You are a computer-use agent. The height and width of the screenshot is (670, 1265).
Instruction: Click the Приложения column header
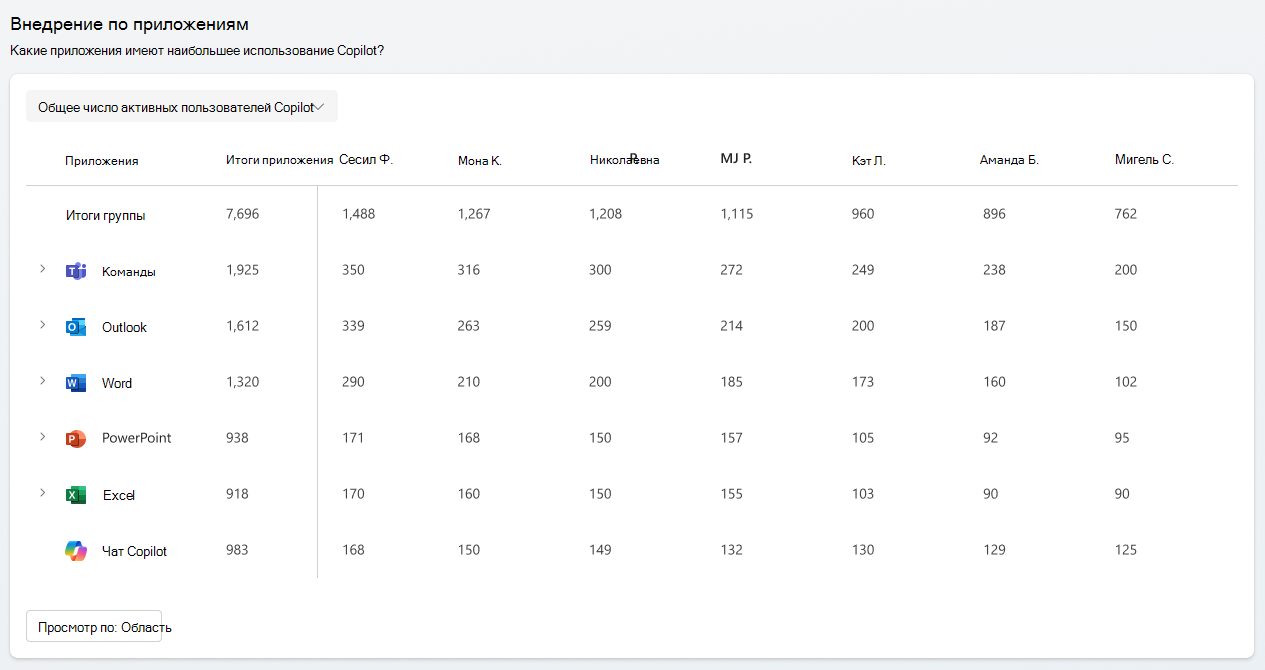(101, 161)
